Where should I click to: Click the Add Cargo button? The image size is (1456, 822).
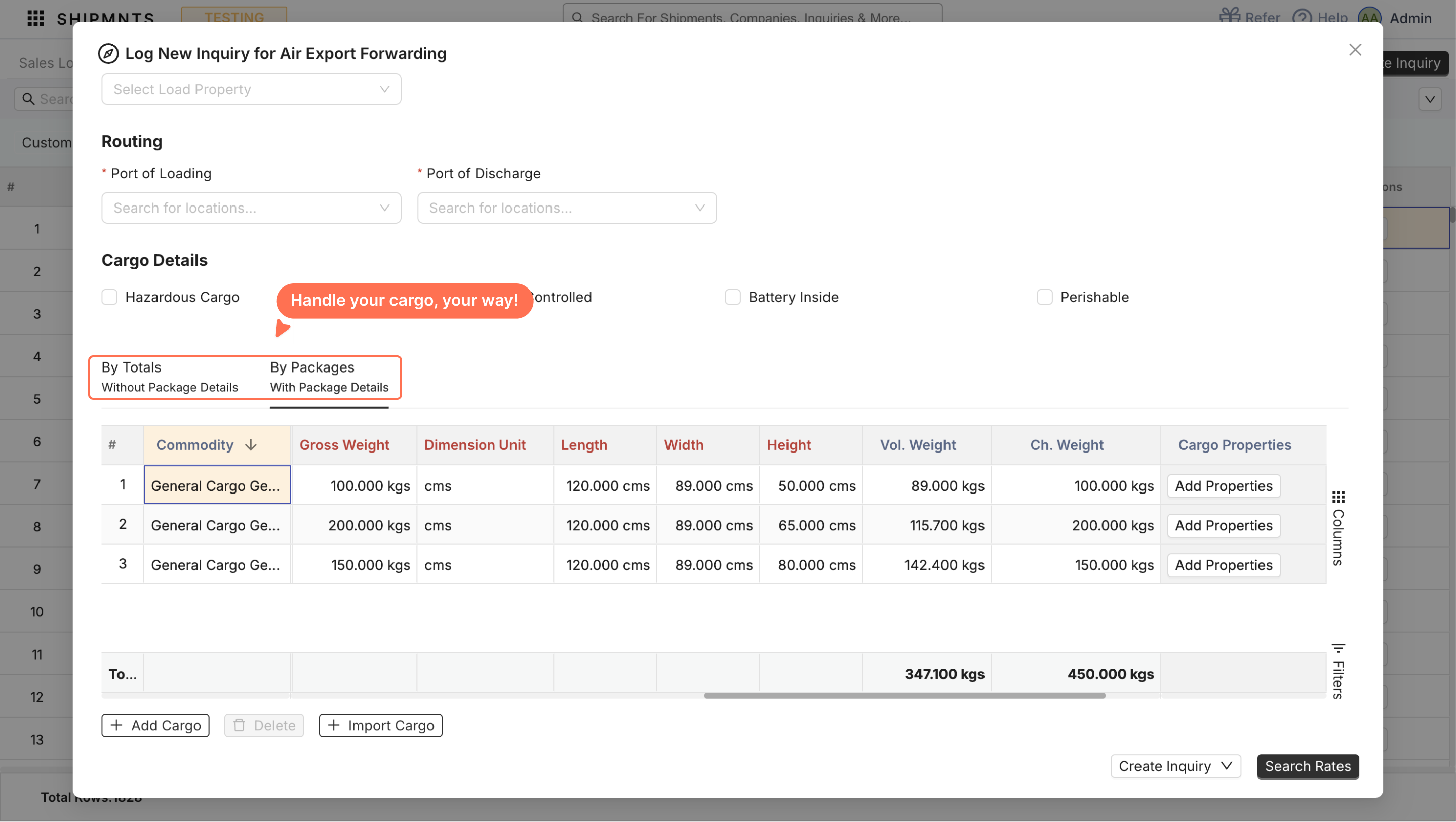pos(155,726)
